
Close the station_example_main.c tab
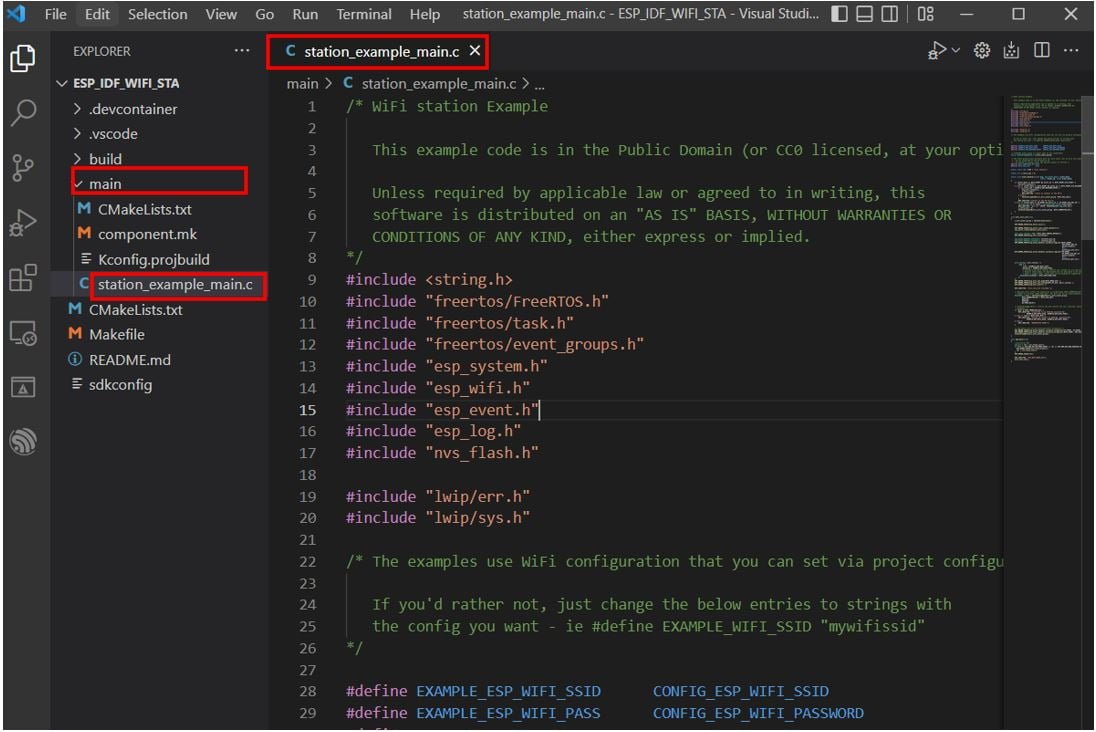[x=475, y=50]
